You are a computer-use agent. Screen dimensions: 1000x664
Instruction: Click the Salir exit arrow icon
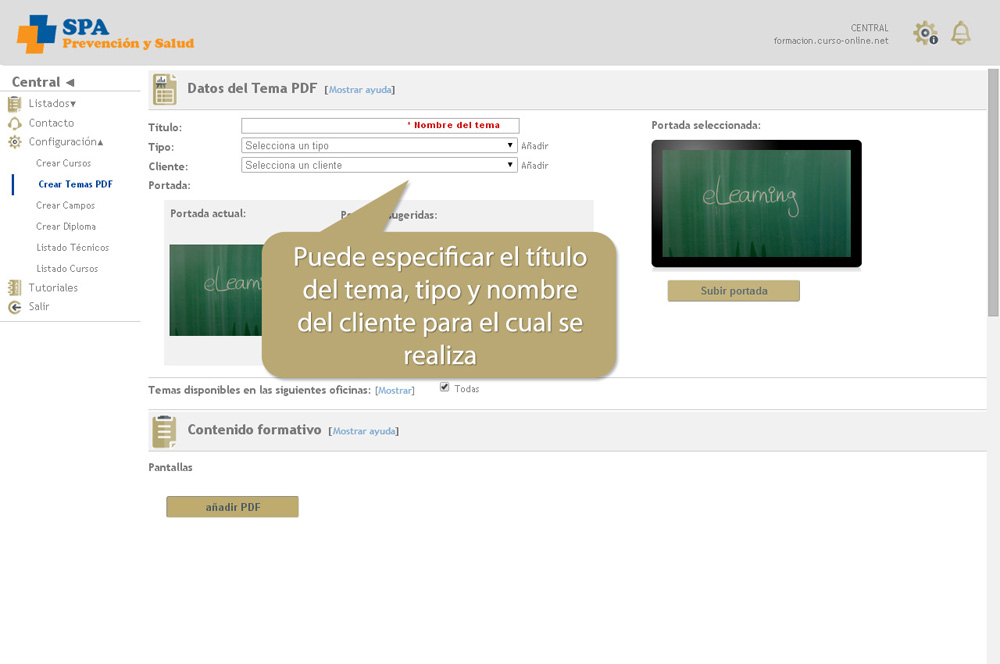(x=14, y=307)
